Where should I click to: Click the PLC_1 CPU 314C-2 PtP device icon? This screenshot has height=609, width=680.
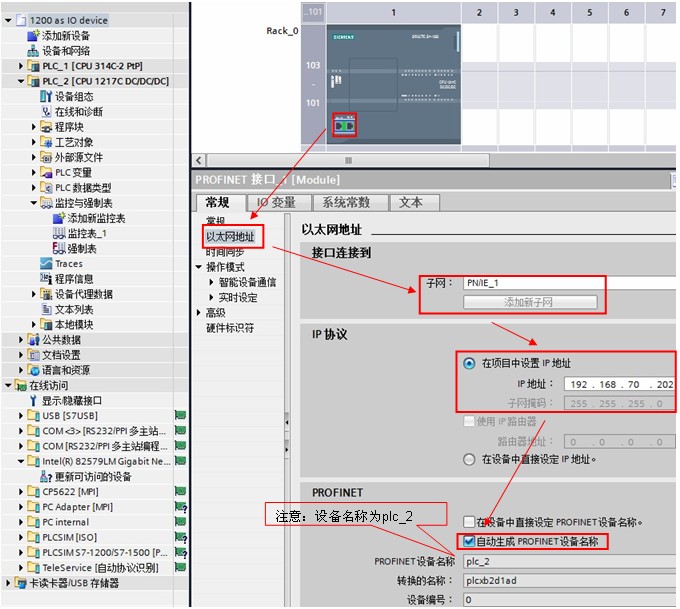[33, 66]
